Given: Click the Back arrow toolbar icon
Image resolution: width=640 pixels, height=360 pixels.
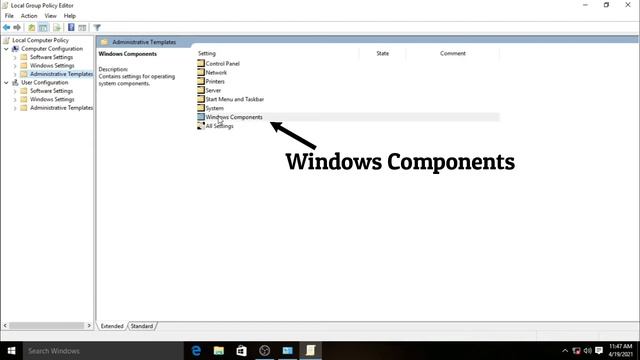Looking at the screenshot, I should (x=7, y=27).
